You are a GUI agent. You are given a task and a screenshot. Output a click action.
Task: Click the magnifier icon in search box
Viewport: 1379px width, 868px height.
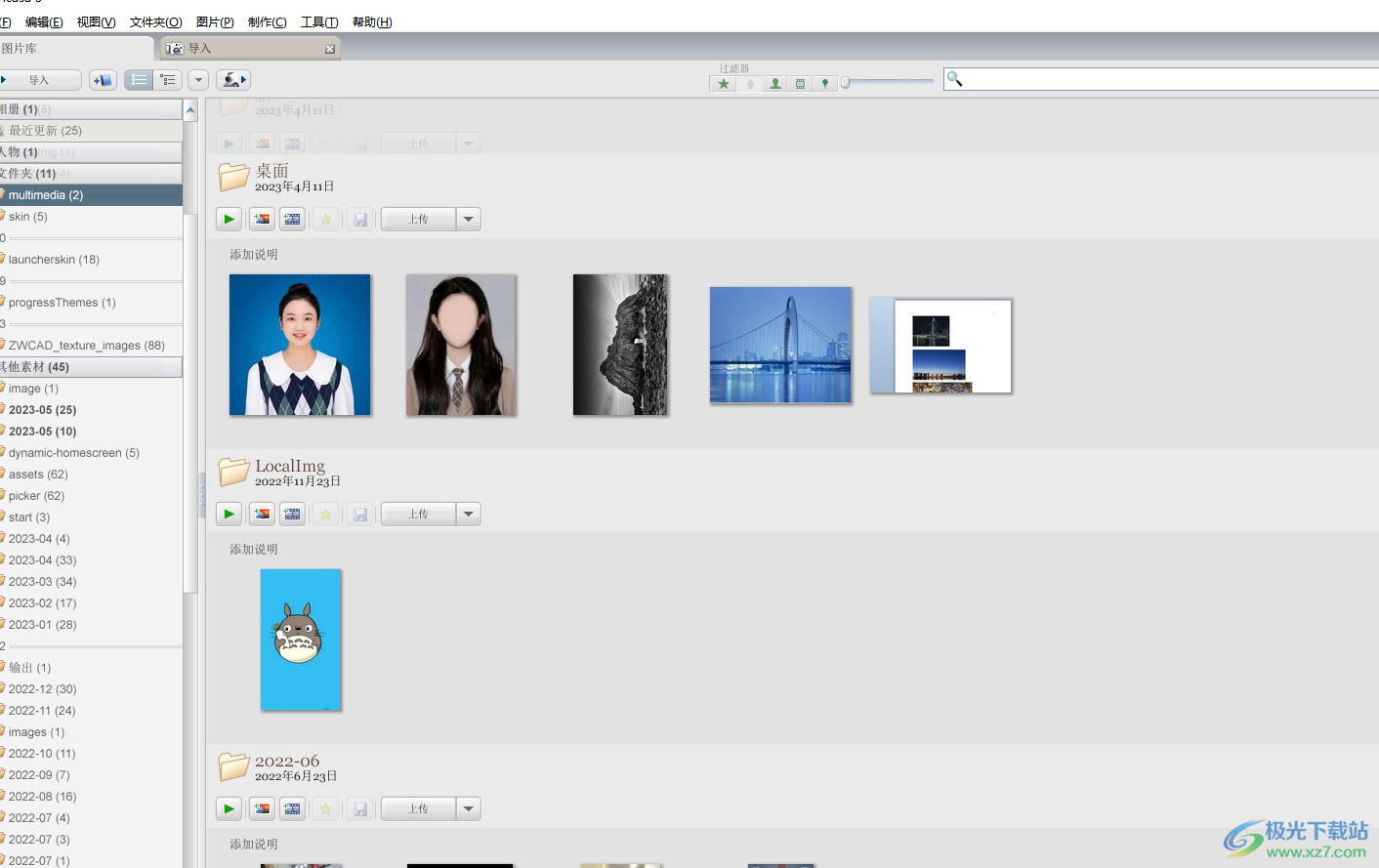click(x=955, y=79)
